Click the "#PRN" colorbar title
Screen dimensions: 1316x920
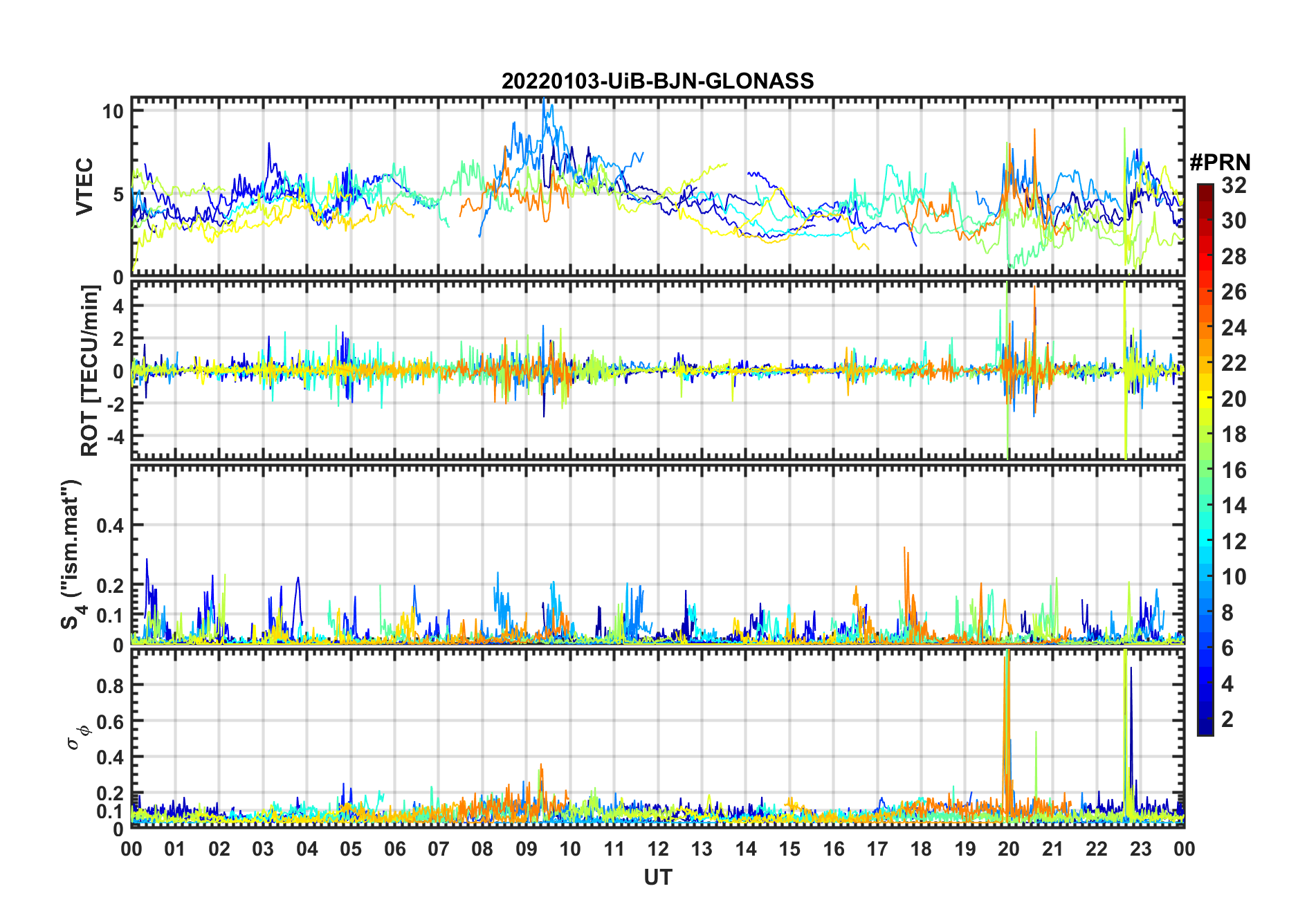point(1220,163)
